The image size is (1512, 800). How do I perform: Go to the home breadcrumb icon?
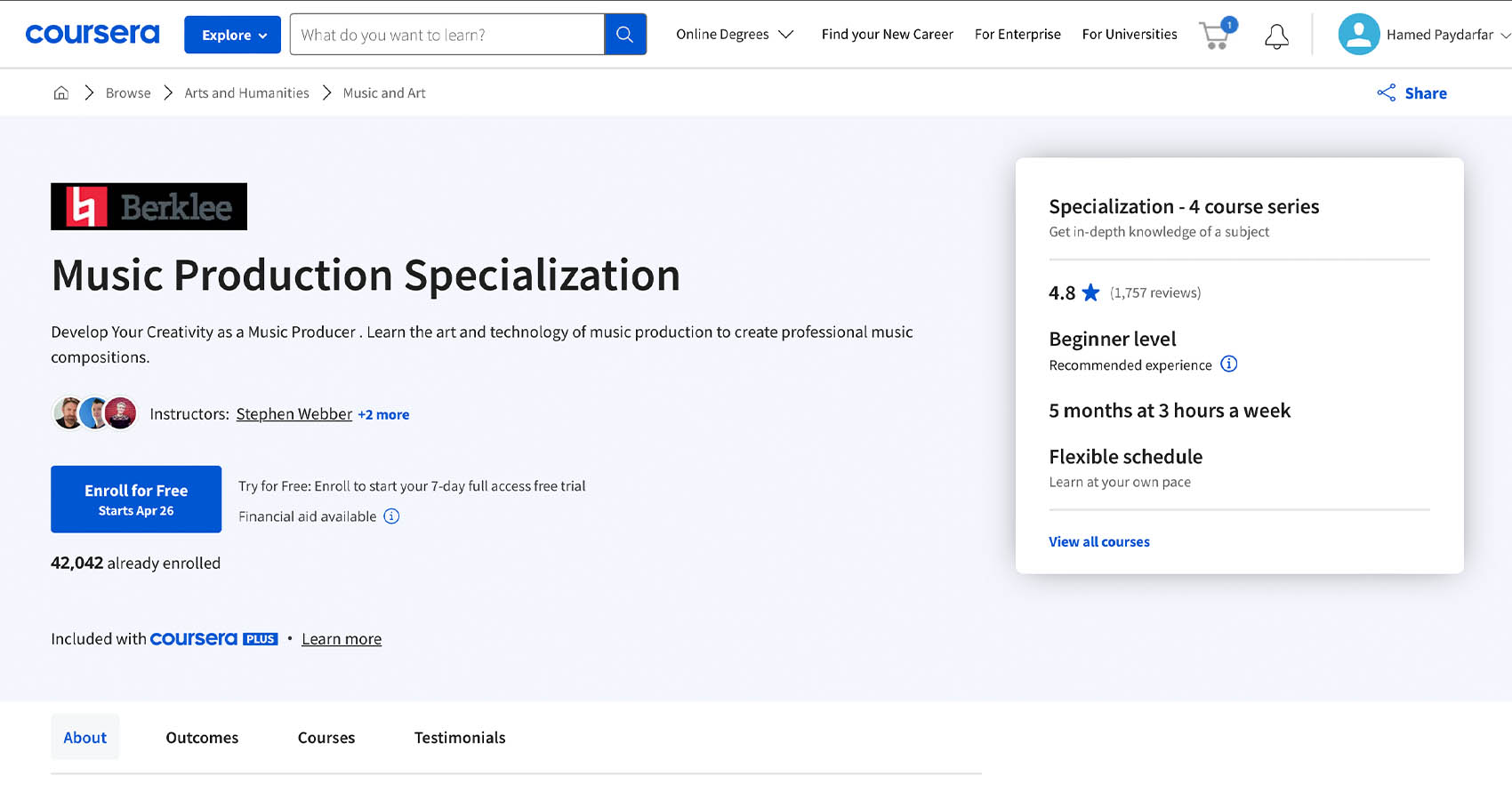point(61,92)
